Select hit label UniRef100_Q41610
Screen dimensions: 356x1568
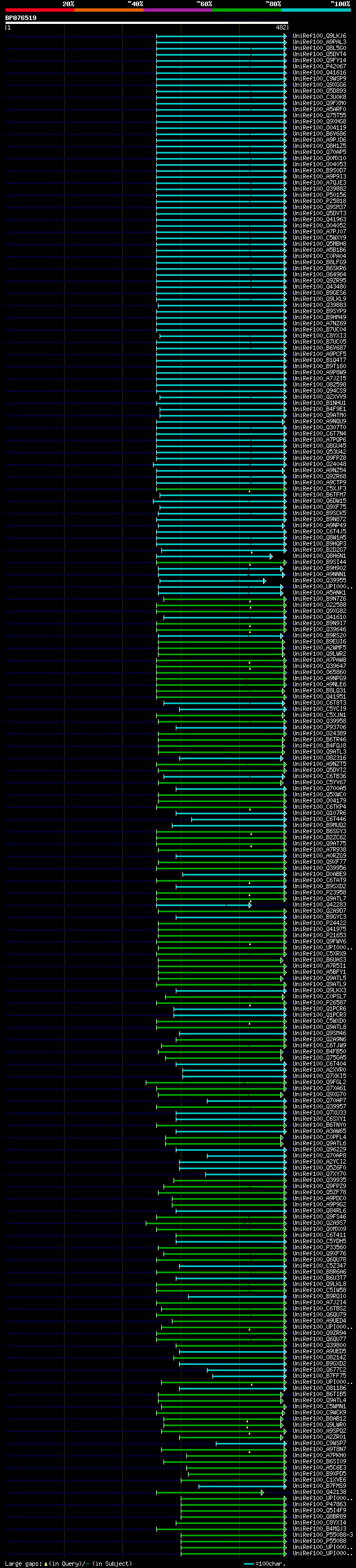(x=319, y=617)
